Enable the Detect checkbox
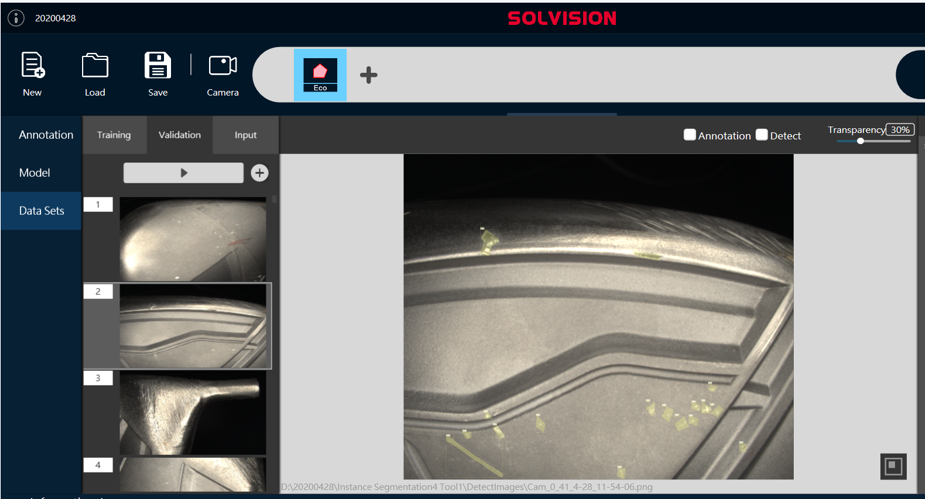Image resolution: width=925 pixels, height=499 pixels. tap(762, 135)
